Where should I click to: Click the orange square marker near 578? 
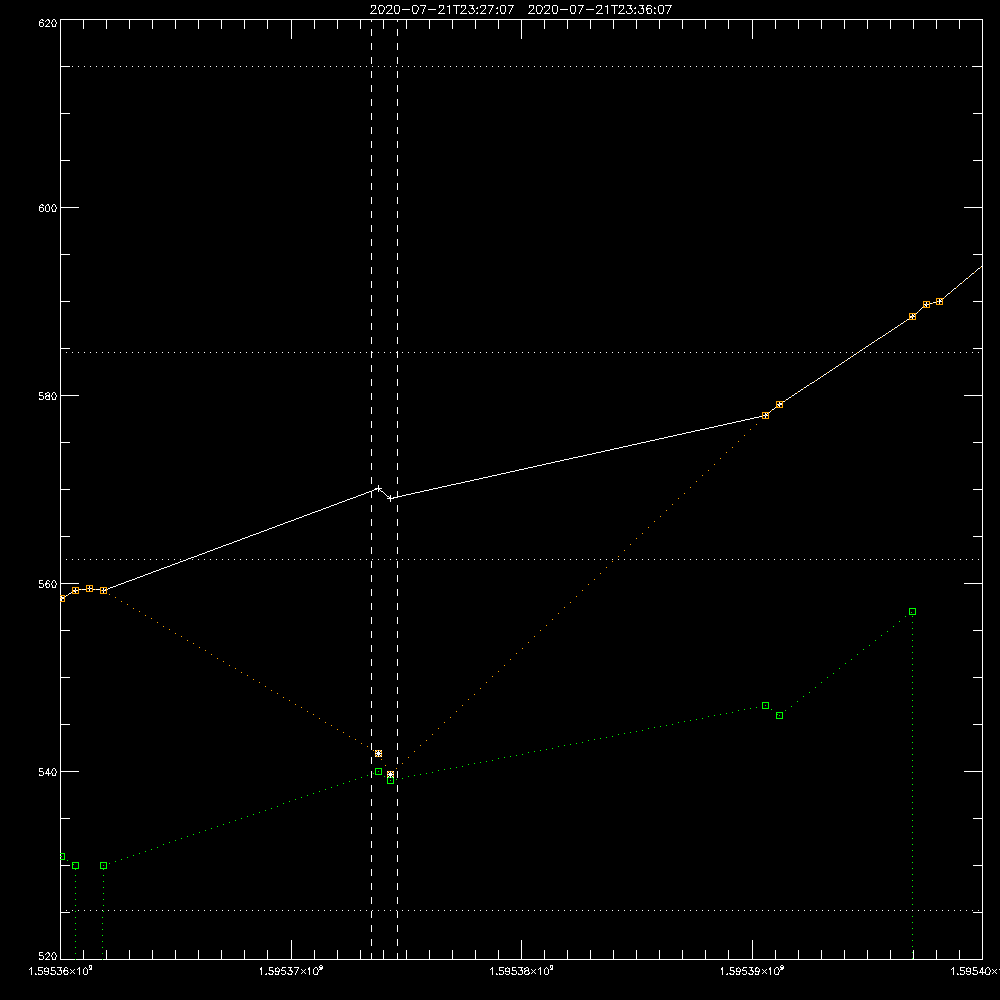click(x=765, y=415)
